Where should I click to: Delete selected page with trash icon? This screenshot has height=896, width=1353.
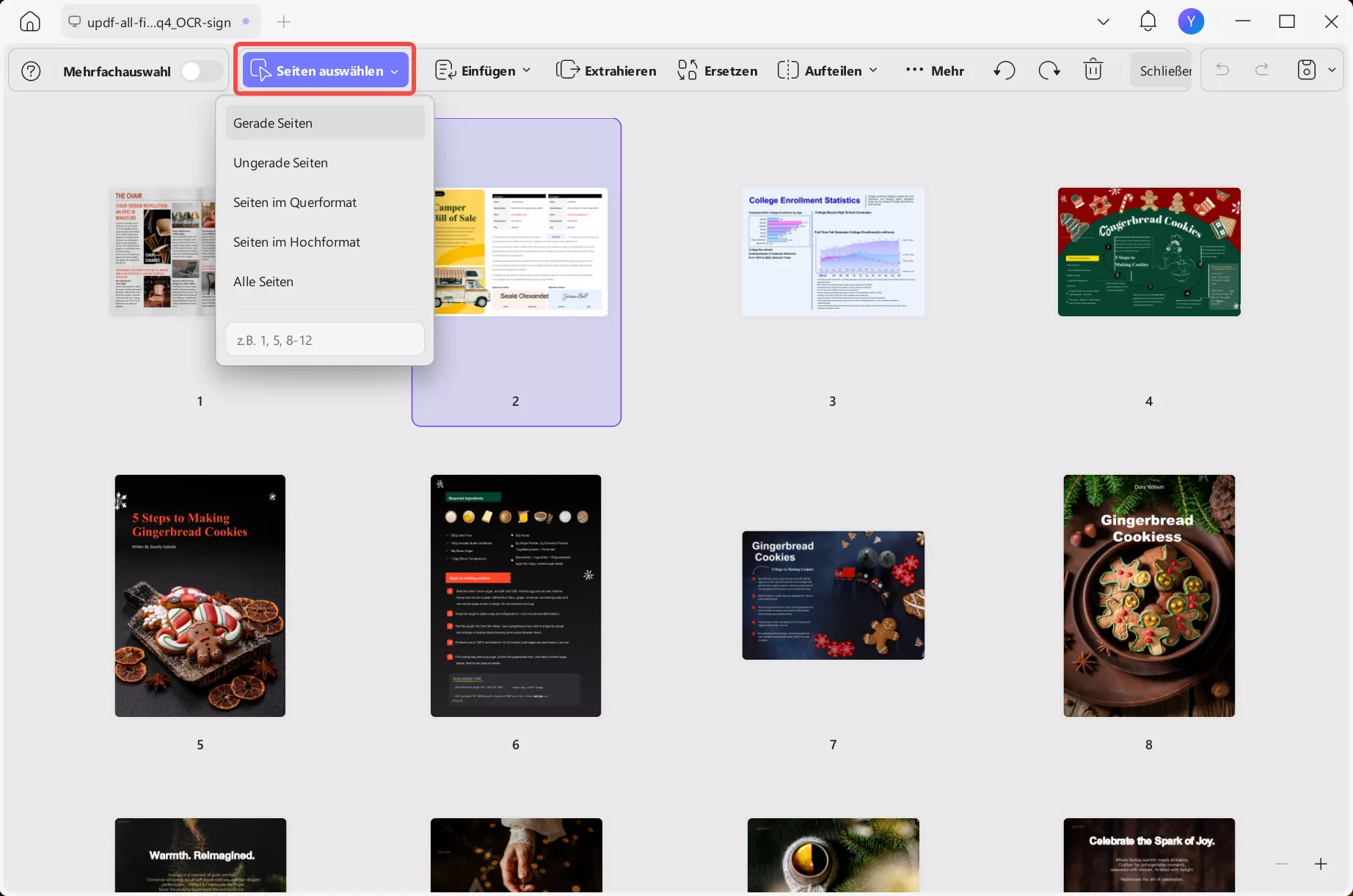[1093, 70]
